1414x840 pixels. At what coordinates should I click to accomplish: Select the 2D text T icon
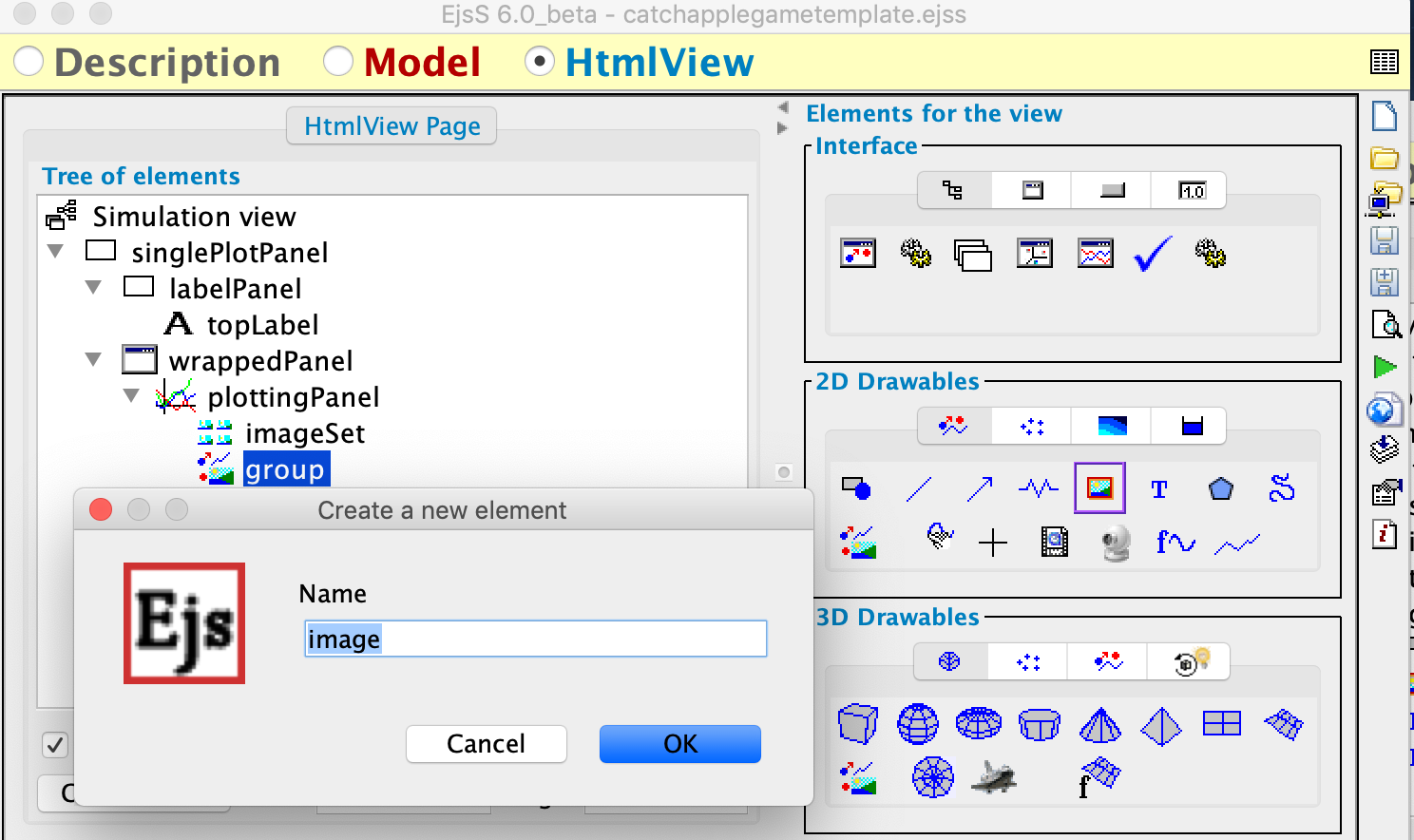click(1159, 489)
